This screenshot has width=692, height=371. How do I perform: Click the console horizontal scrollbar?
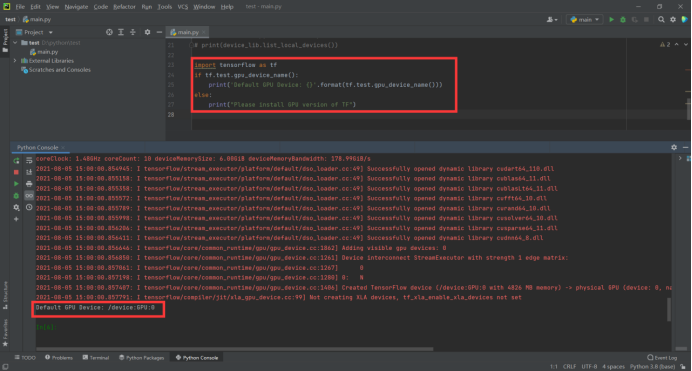tap(235, 349)
